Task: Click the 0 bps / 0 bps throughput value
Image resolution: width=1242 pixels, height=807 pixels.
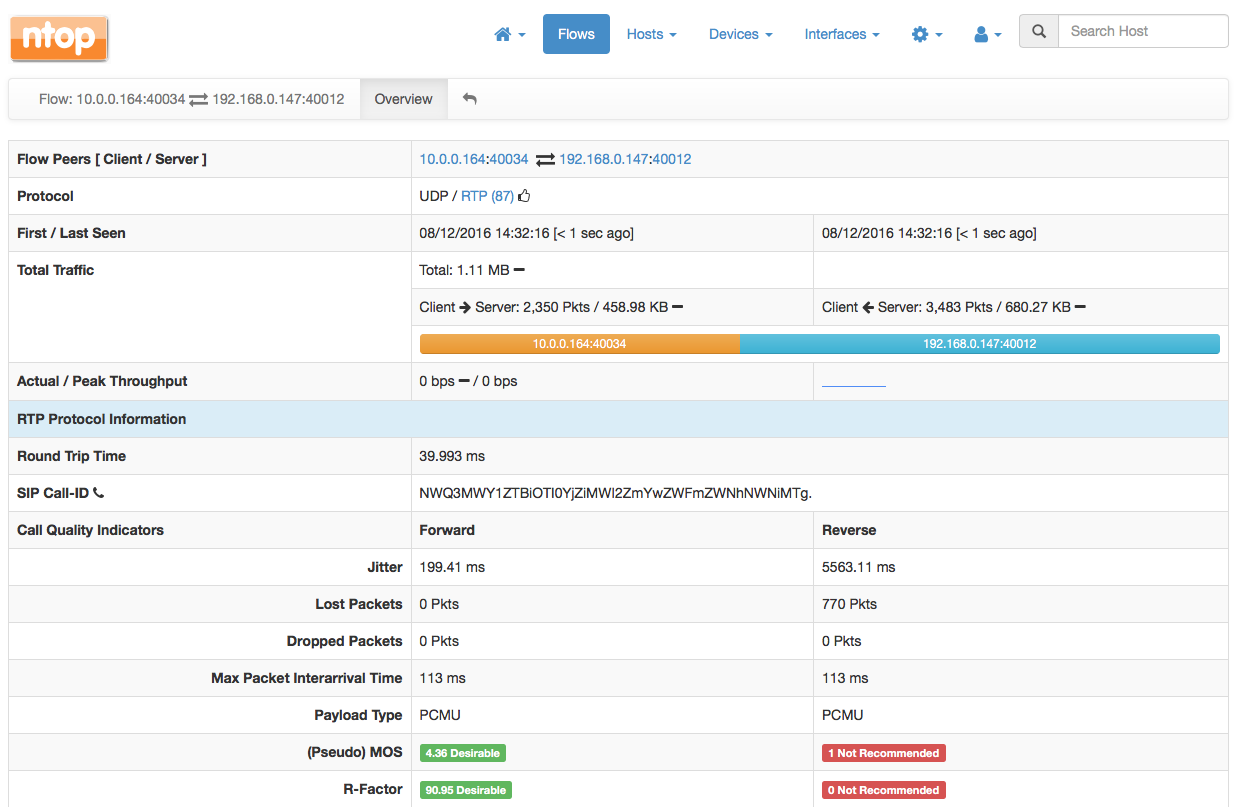Action: click(x=468, y=381)
